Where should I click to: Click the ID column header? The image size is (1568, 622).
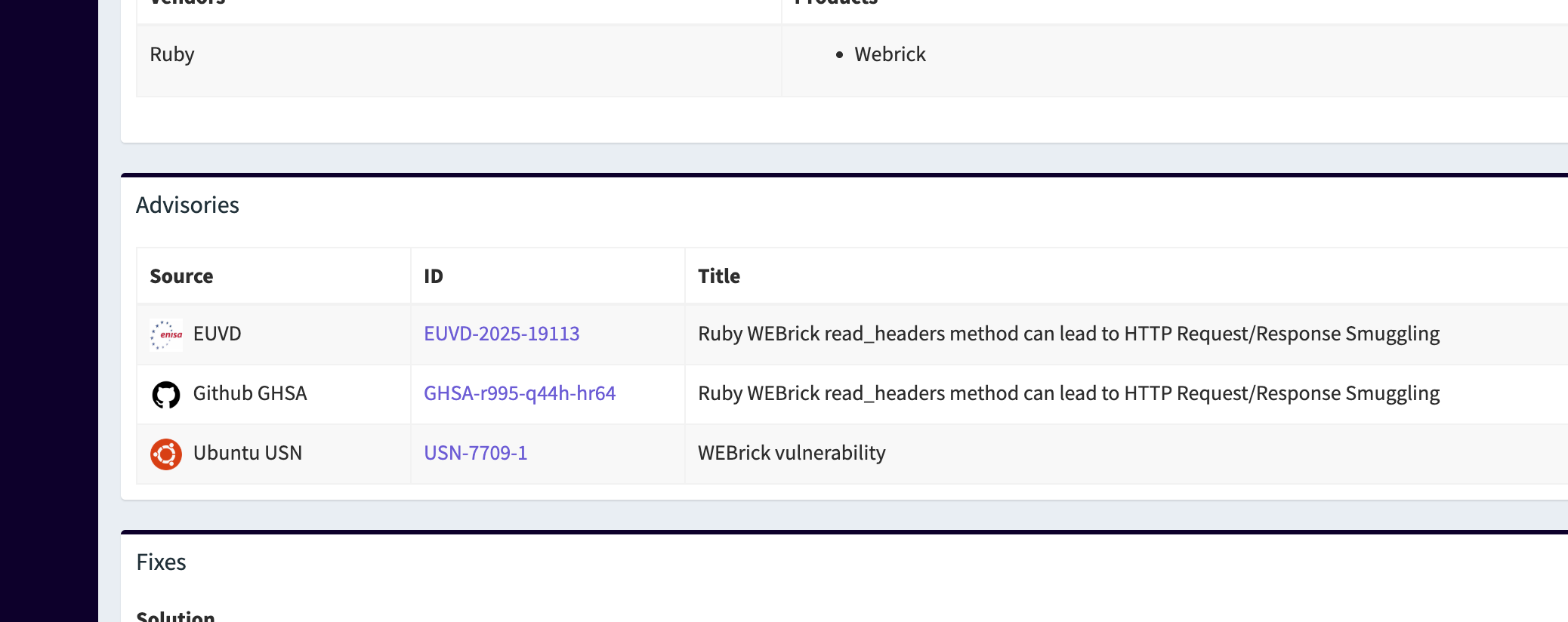coord(434,276)
